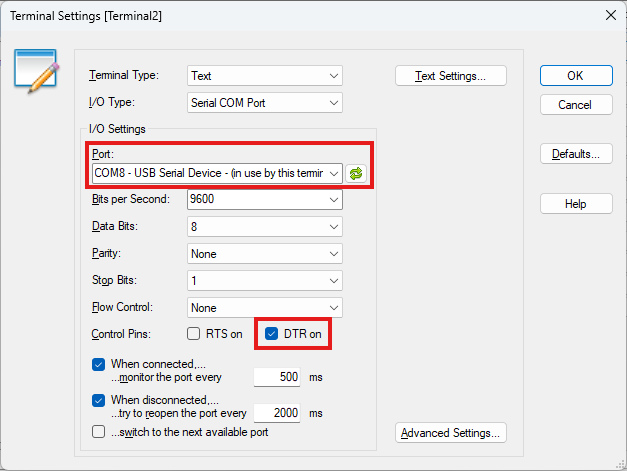This screenshot has height=471, width=627.
Task: Expand the Data Bits dropdown
Action: click(265, 227)
